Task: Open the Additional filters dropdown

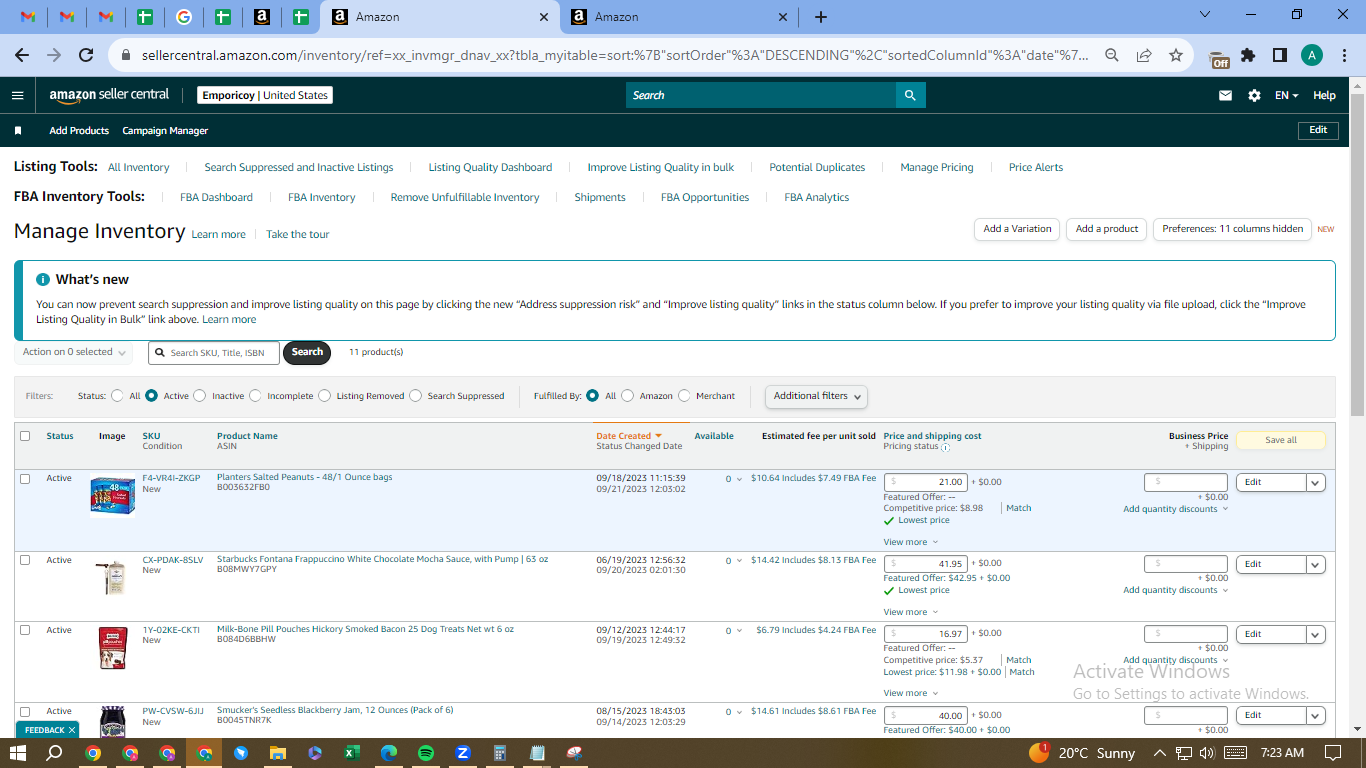Action: 816,396
